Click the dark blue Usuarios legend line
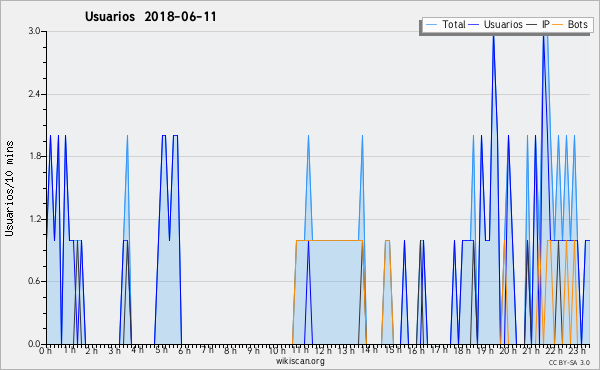600x370 pixels. tap(474, 25)
